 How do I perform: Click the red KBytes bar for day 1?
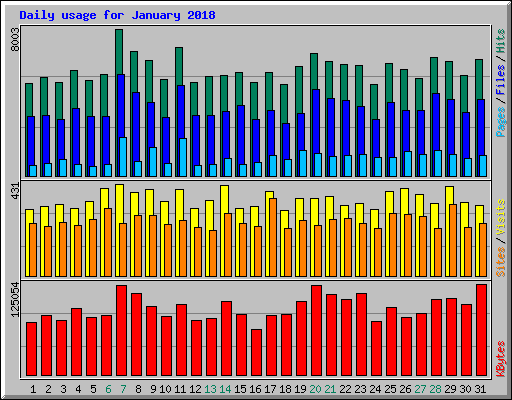click(31, 349)
